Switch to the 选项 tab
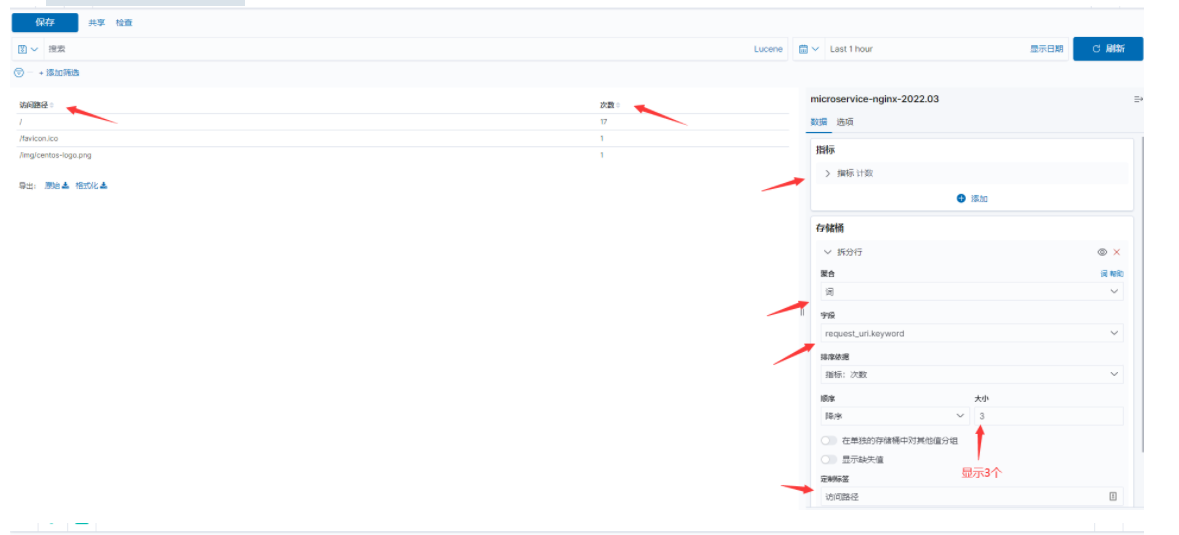This screenshot has width=1179, height=535. tap(845, 122)
